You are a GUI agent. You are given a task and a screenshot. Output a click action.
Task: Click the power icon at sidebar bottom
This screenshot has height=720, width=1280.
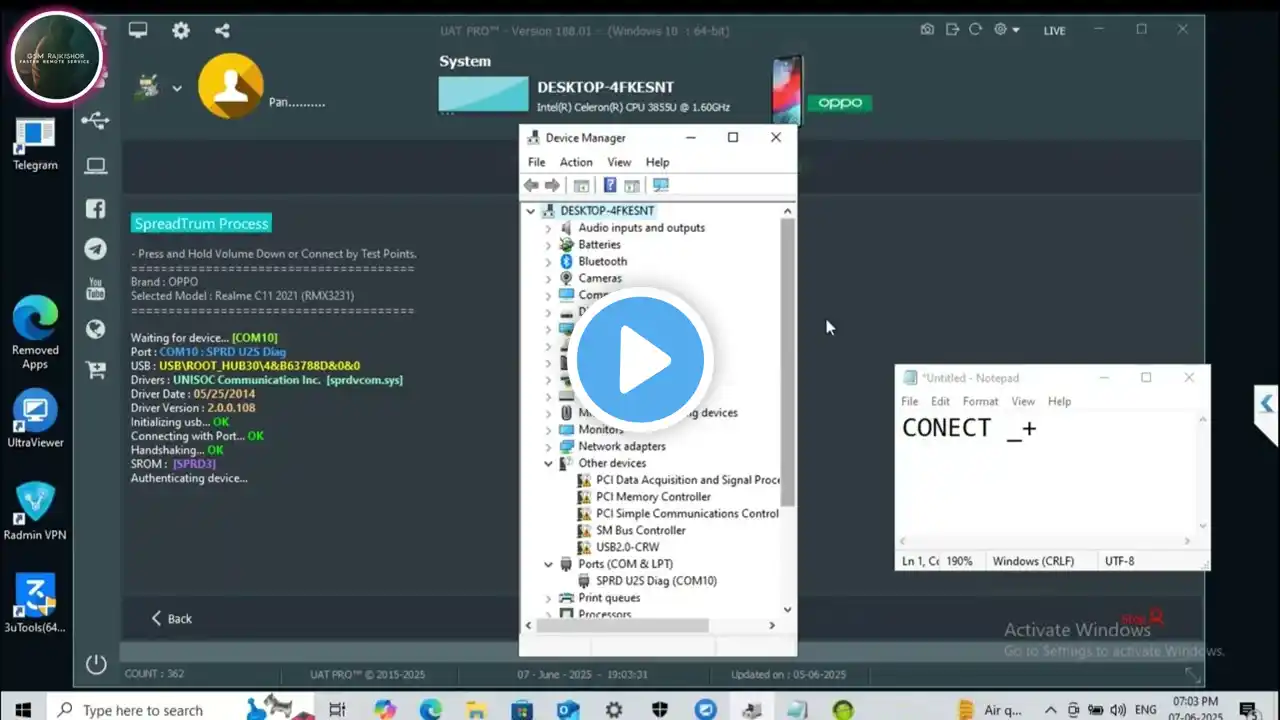tap(96, 663)
